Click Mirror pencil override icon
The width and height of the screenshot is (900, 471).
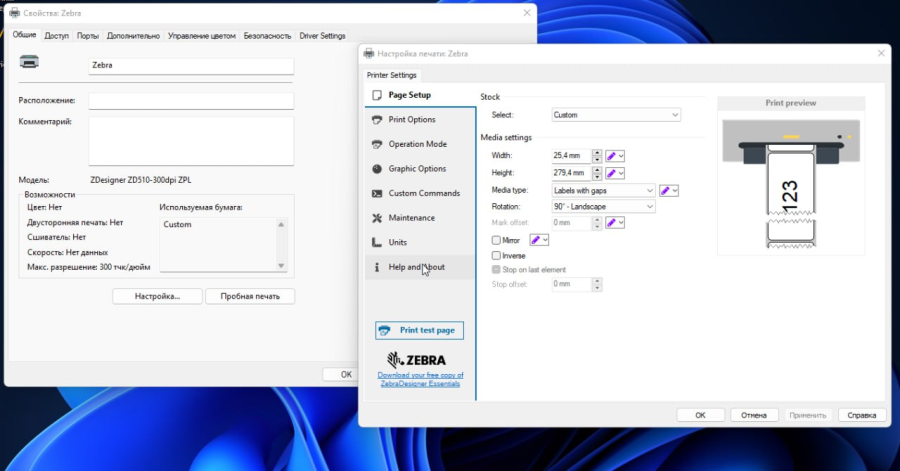535,240
